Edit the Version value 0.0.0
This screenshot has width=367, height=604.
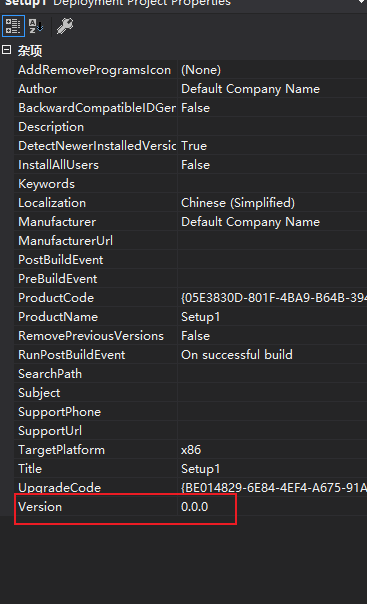pos(194,507)
